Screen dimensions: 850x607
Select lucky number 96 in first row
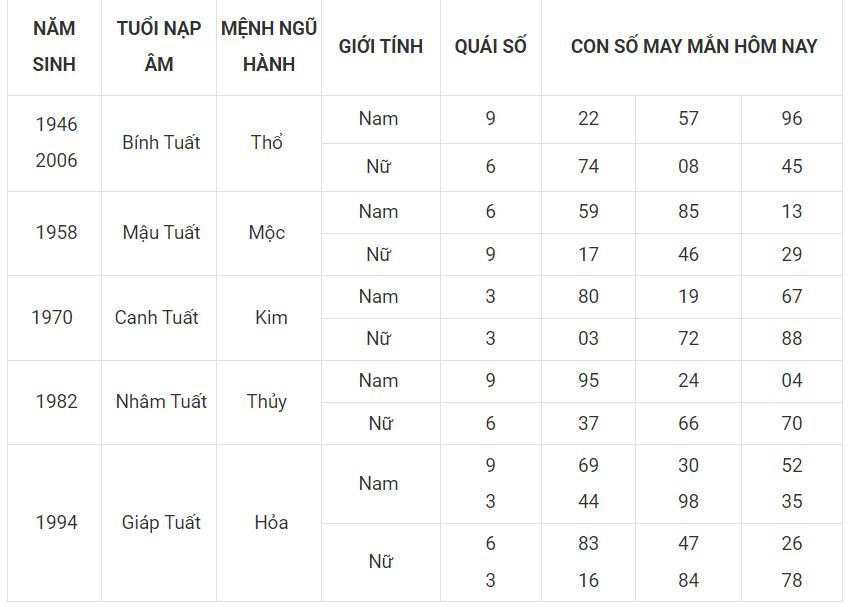791,119
